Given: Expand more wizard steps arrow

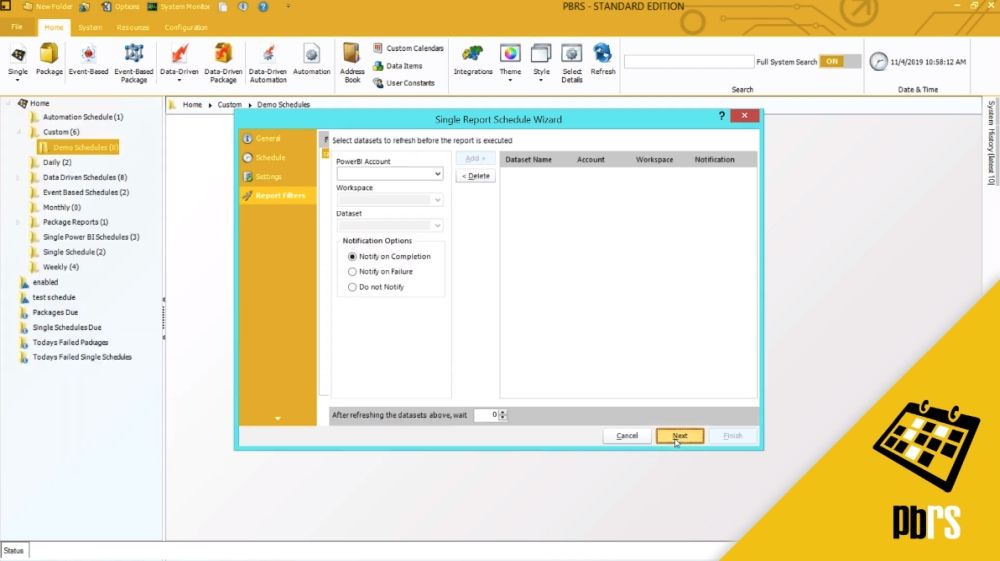Looking at the screenshot, I should coord(277,418).
